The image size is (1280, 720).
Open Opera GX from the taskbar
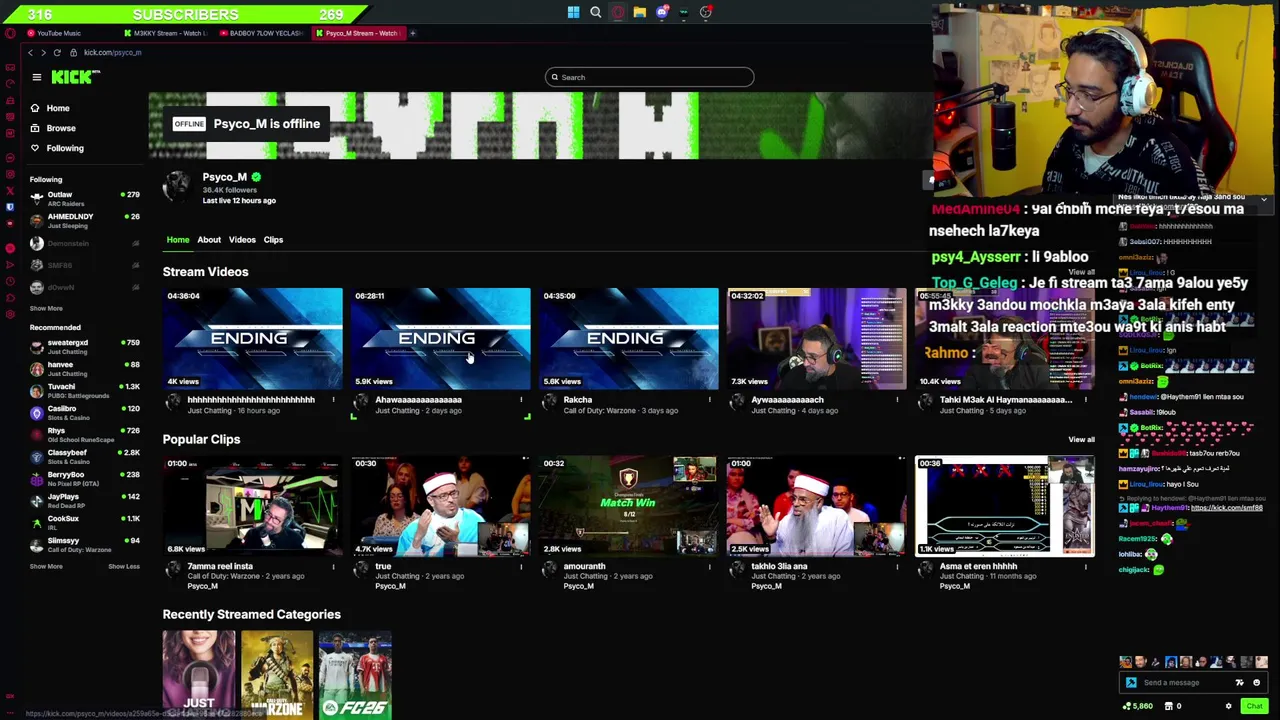[x=618, y=12]
